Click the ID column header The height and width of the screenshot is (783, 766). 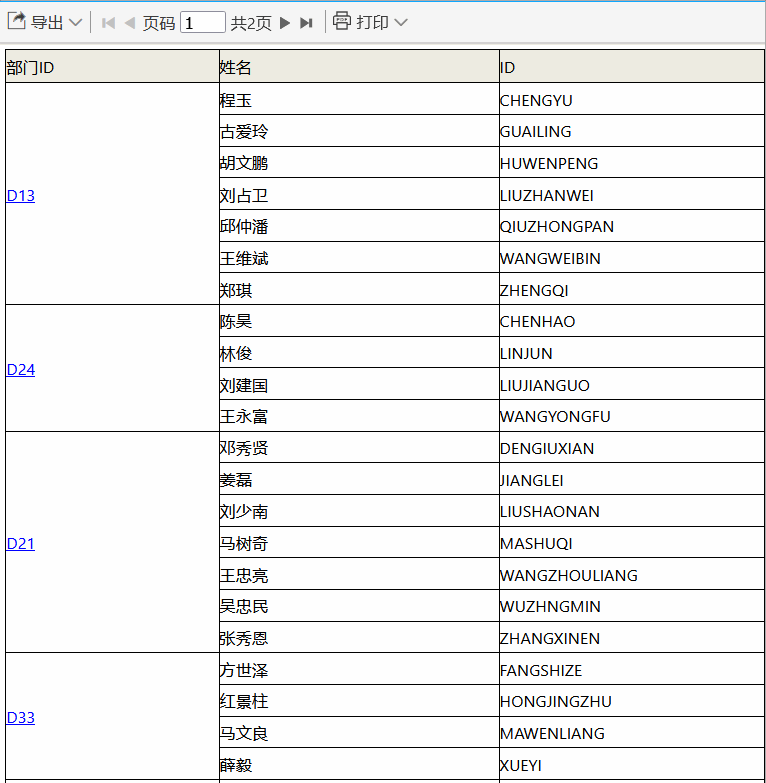[632, 66]
